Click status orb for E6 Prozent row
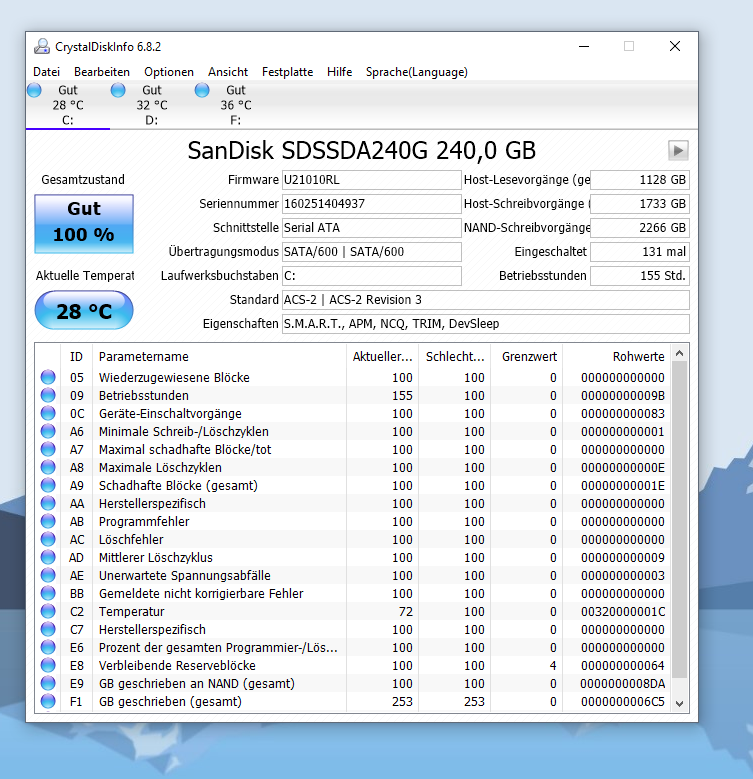The image size is (753, 779). click(x=48, y=647)
